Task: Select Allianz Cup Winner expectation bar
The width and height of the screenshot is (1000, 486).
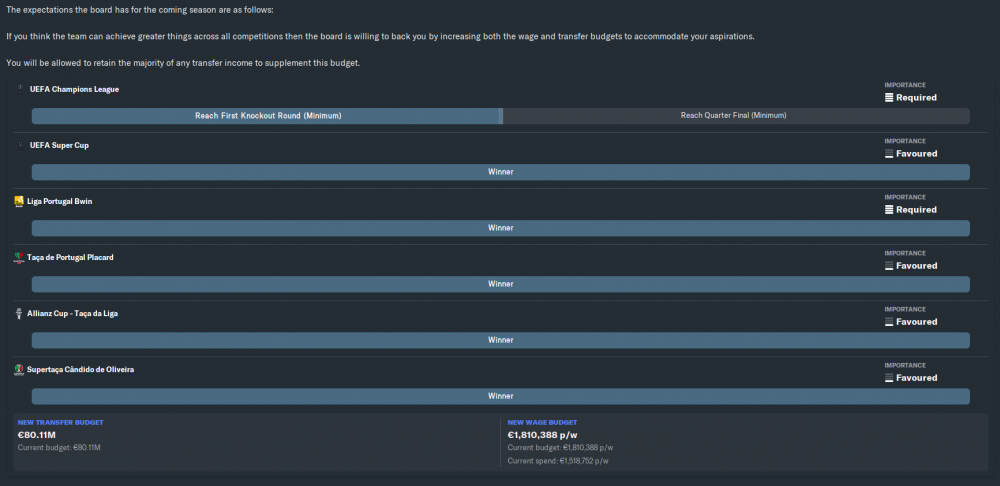Action: click(501, 341)
